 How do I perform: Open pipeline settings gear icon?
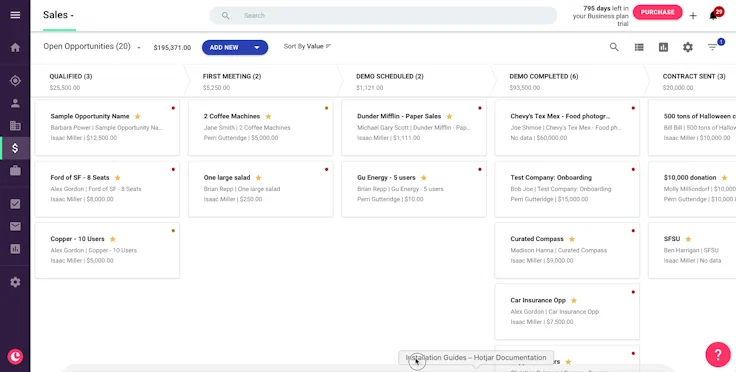click(x=688, y=47)
